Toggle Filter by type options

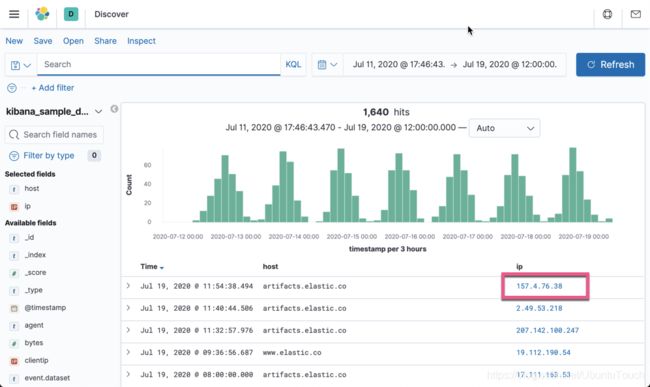coord(49,155)
